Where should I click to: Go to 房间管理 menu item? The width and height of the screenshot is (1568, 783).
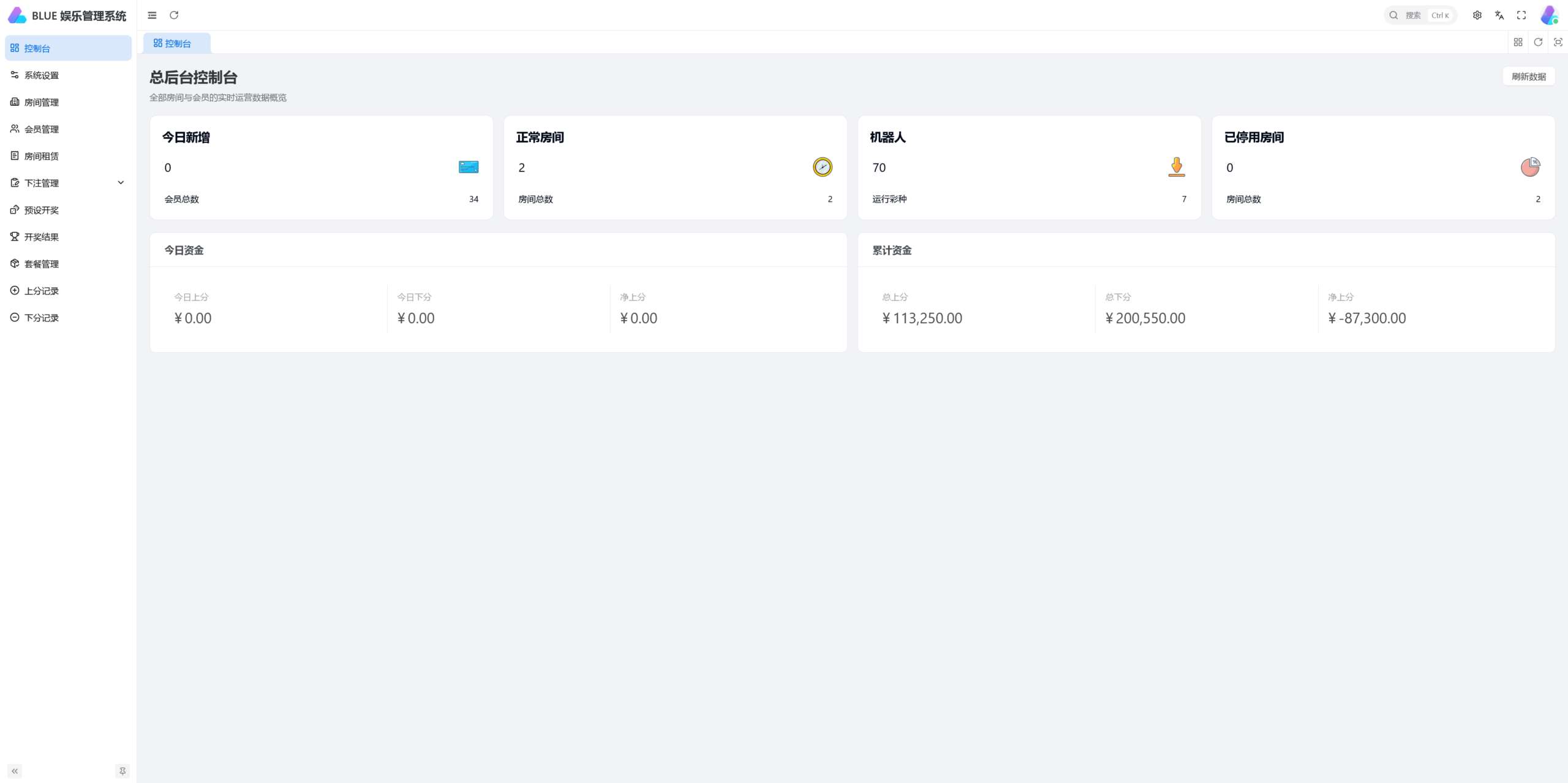coord(68,102)
